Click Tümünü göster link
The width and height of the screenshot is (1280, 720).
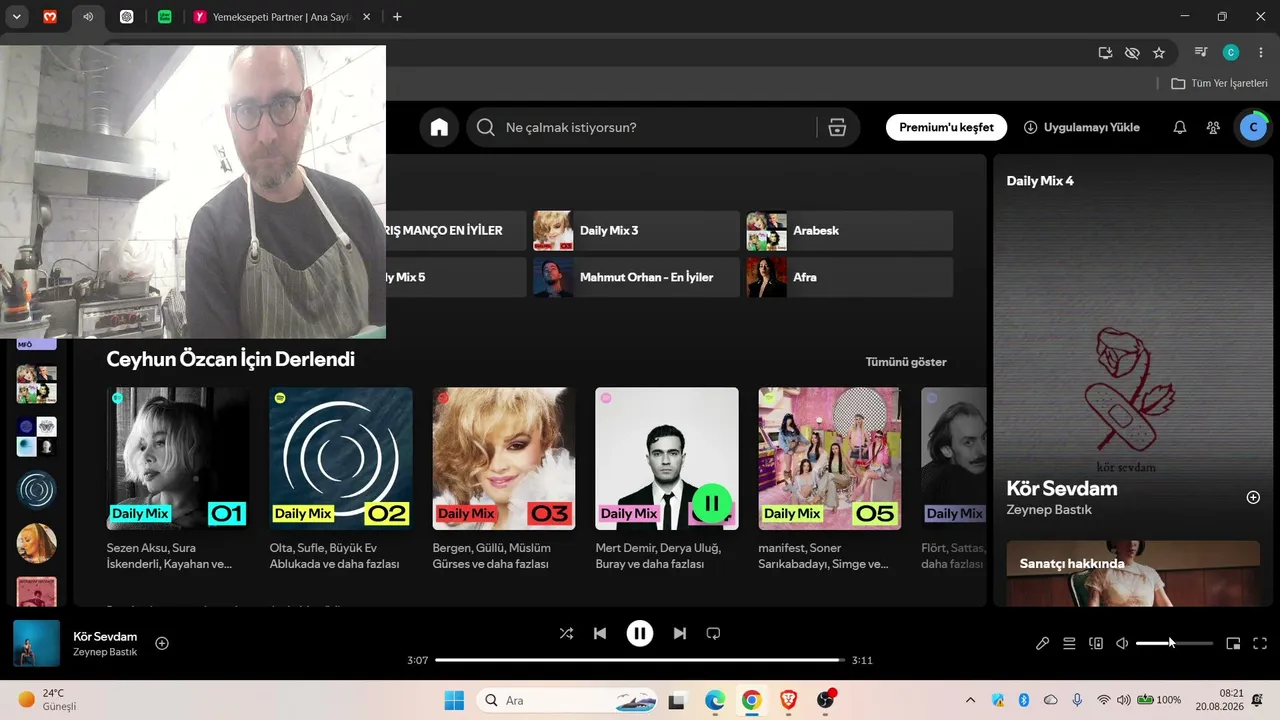coord(906,362)
